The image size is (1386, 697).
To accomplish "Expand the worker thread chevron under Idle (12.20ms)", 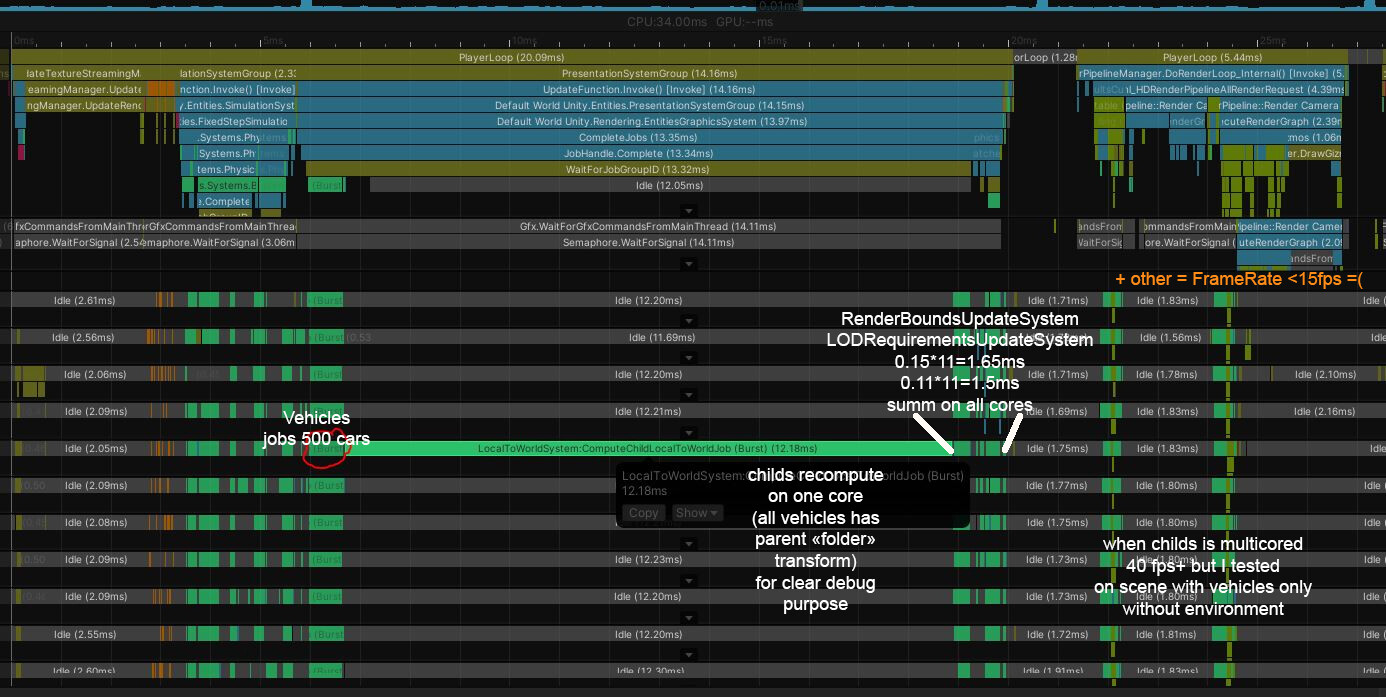I will click(x=688, y=321).
